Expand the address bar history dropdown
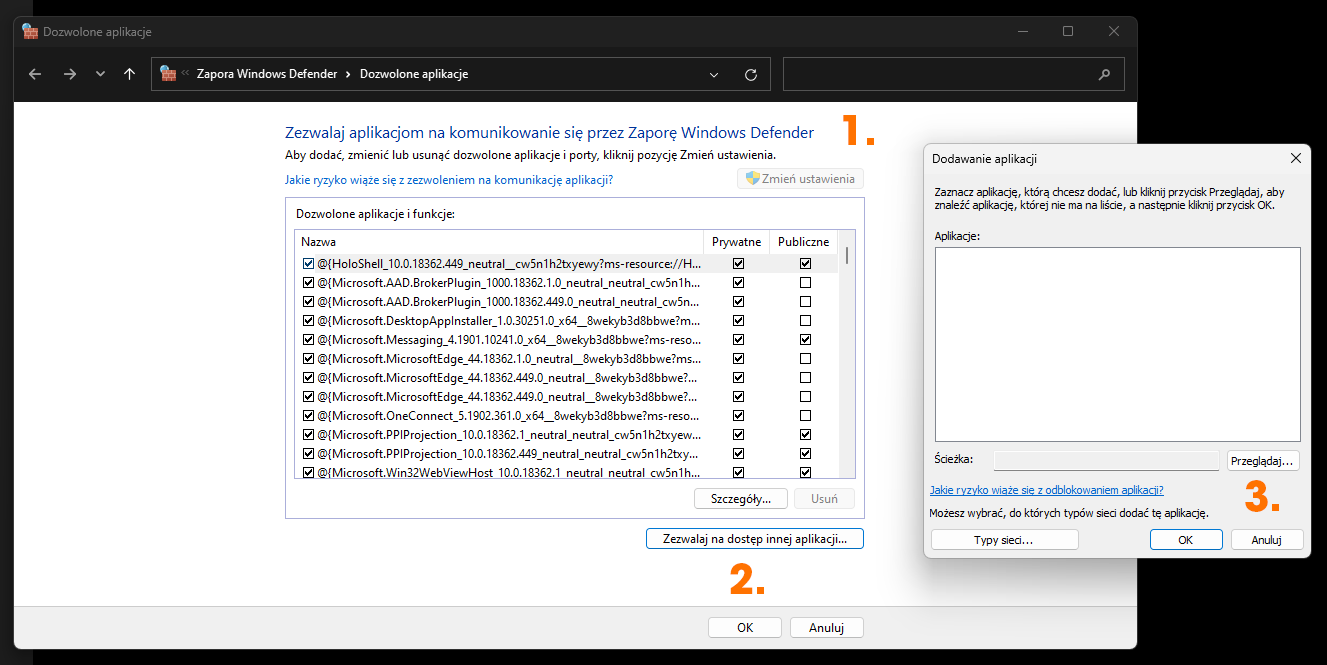Screen dimensions: 1327x665 [714, 74]
